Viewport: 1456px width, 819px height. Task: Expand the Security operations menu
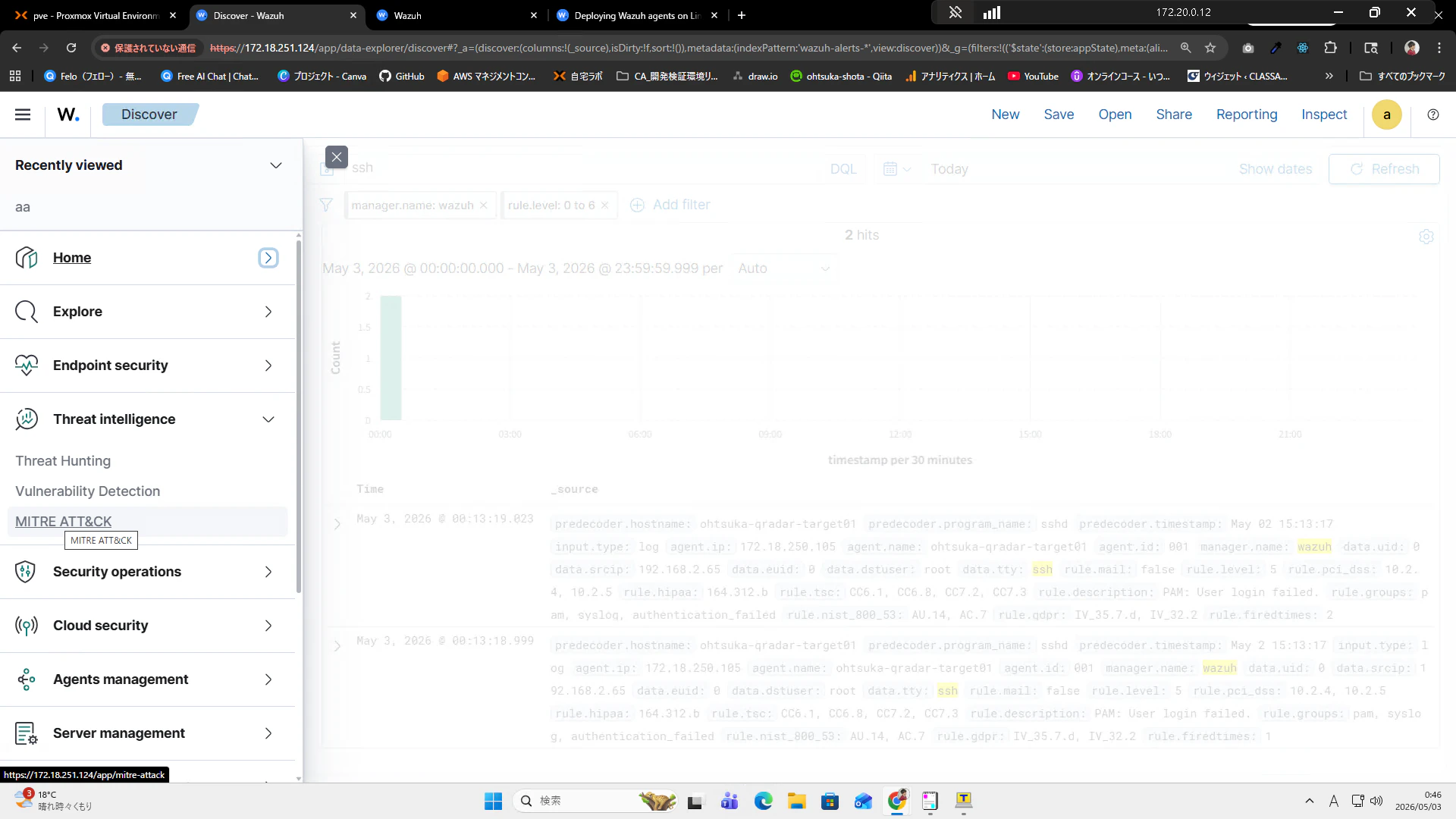[268, 572]
